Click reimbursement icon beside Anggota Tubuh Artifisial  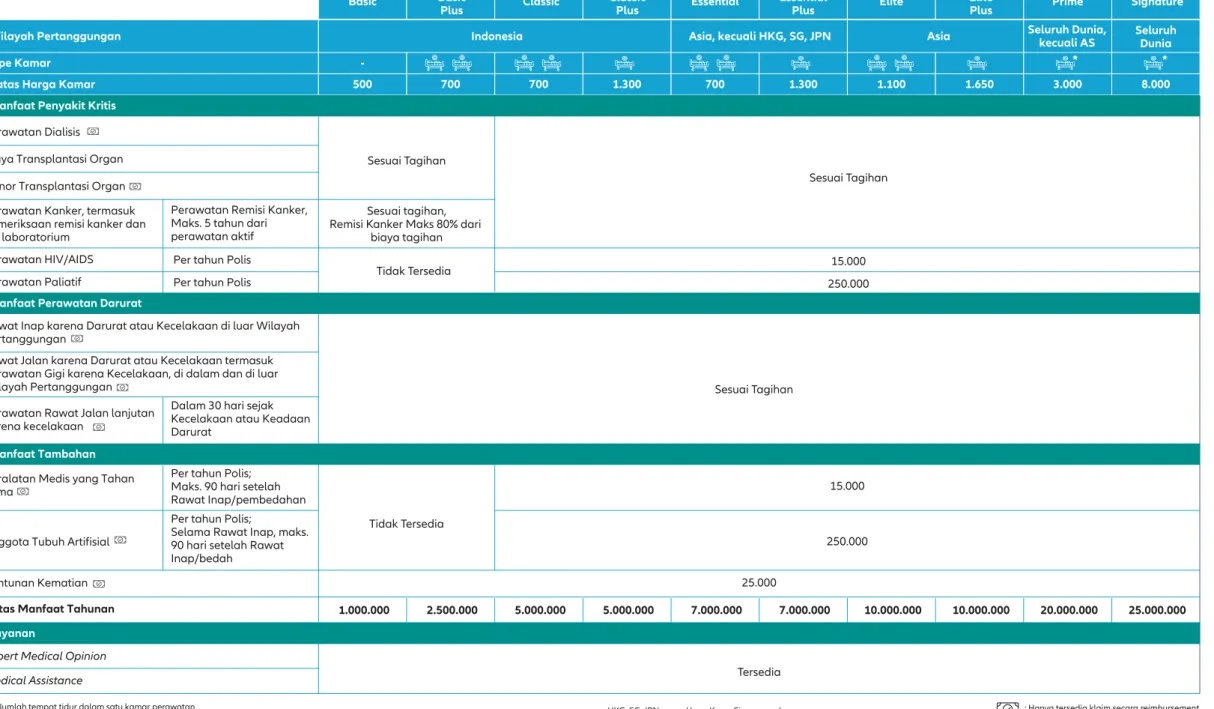(120, 540)
